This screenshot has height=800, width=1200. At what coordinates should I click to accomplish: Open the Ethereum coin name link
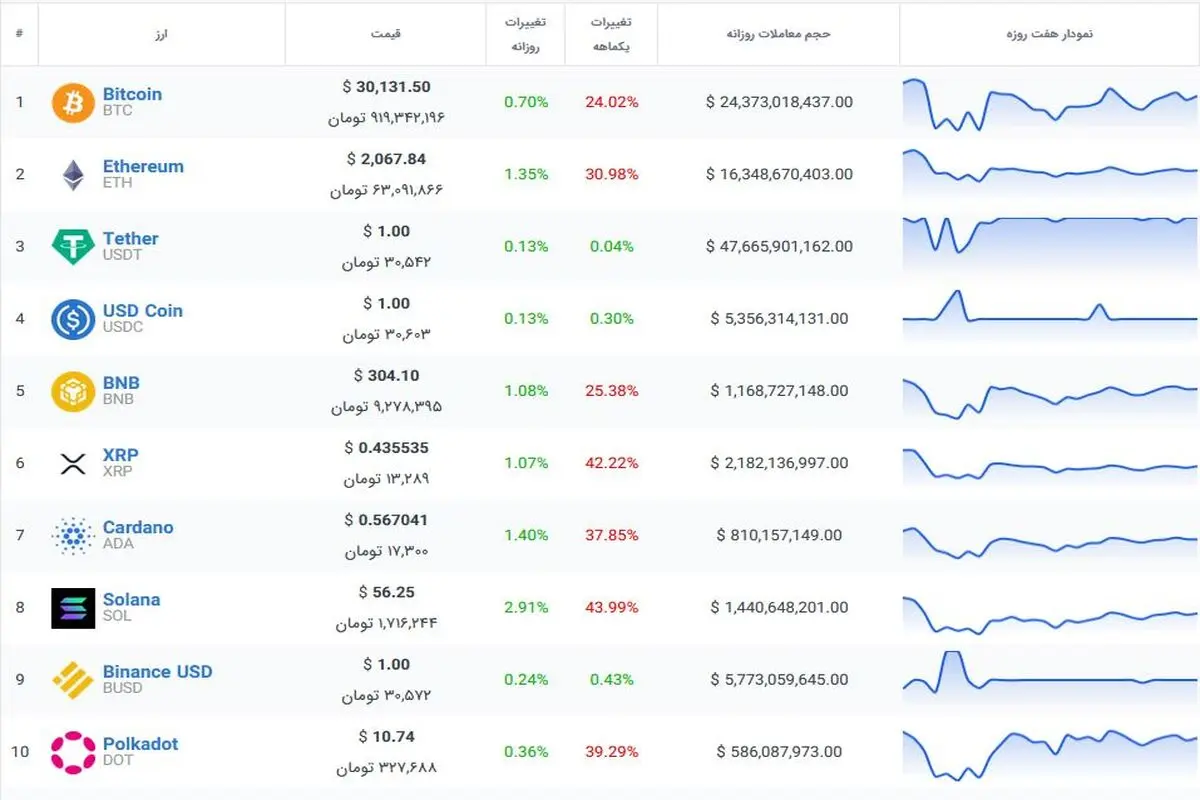point(143,166)
